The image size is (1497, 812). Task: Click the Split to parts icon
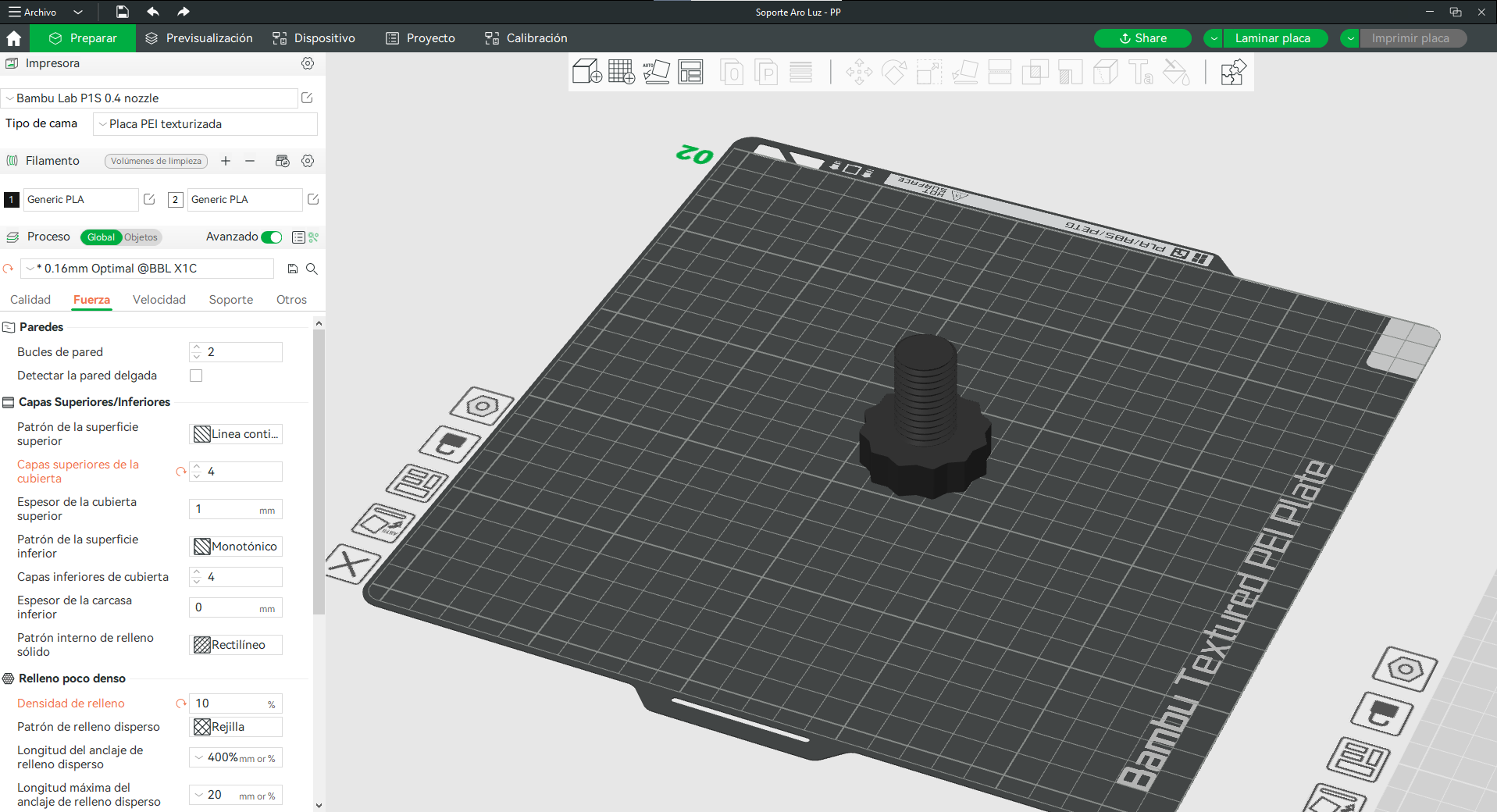[x=766, y=73]
